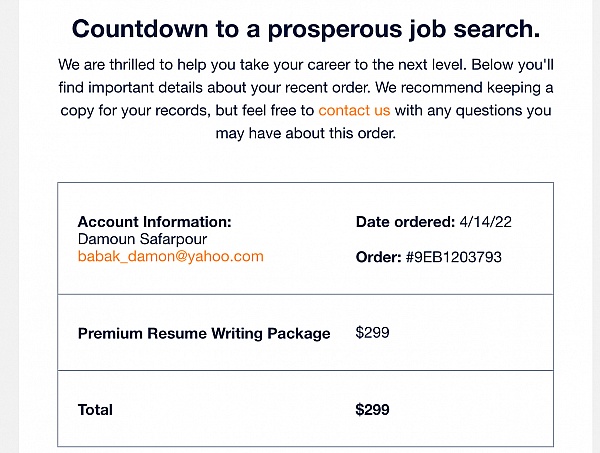The image size is (600, 453).
Task: Click the text "may have about this order."
Action: [300, 134]
